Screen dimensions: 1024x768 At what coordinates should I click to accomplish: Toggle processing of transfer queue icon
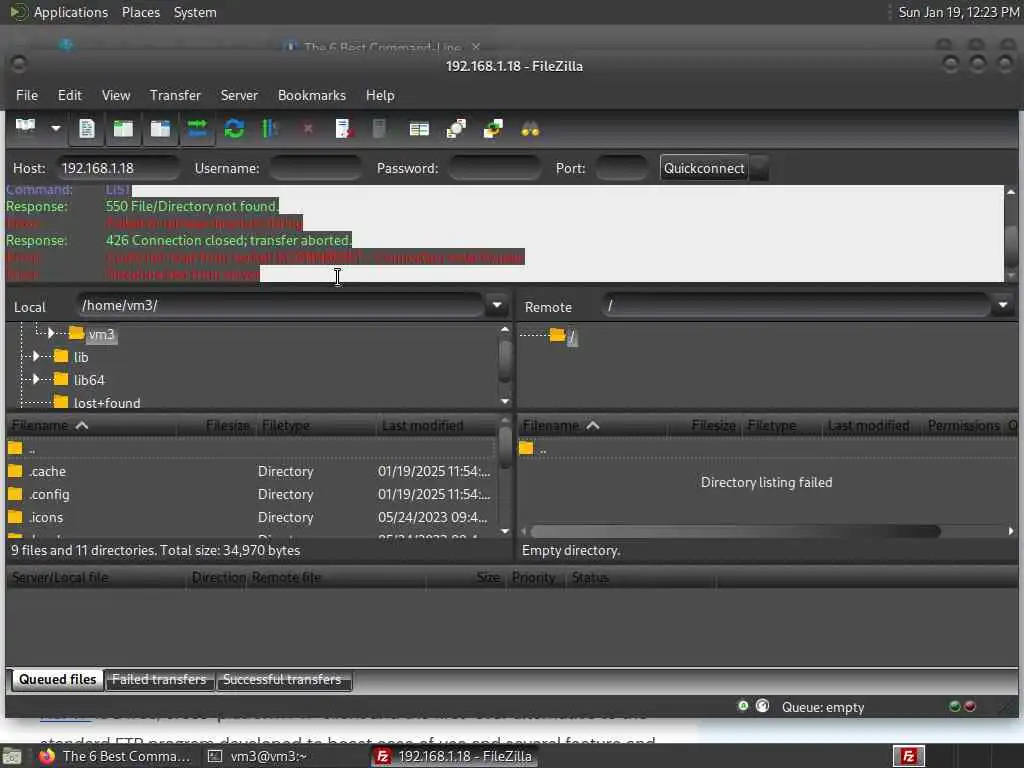(x=270, y=128)
